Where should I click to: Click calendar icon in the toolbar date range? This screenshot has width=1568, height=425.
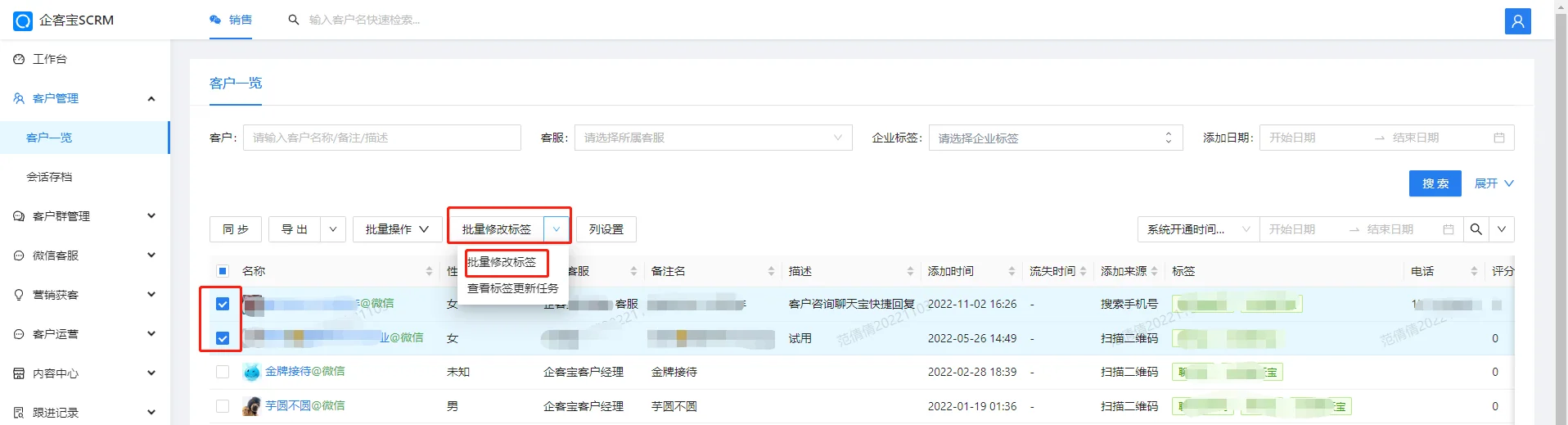(1449, 229)
